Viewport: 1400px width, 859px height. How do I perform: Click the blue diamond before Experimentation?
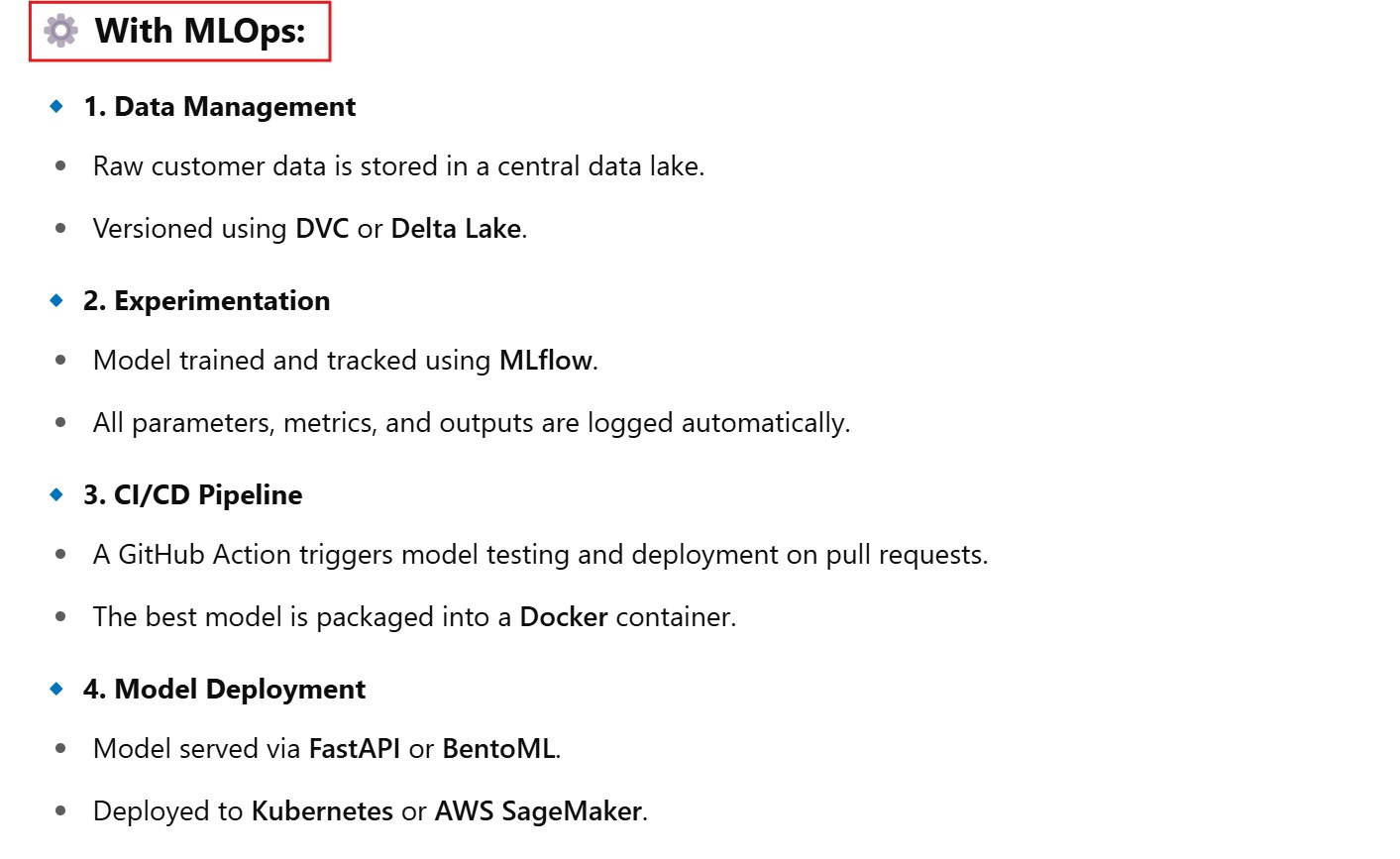56,300
